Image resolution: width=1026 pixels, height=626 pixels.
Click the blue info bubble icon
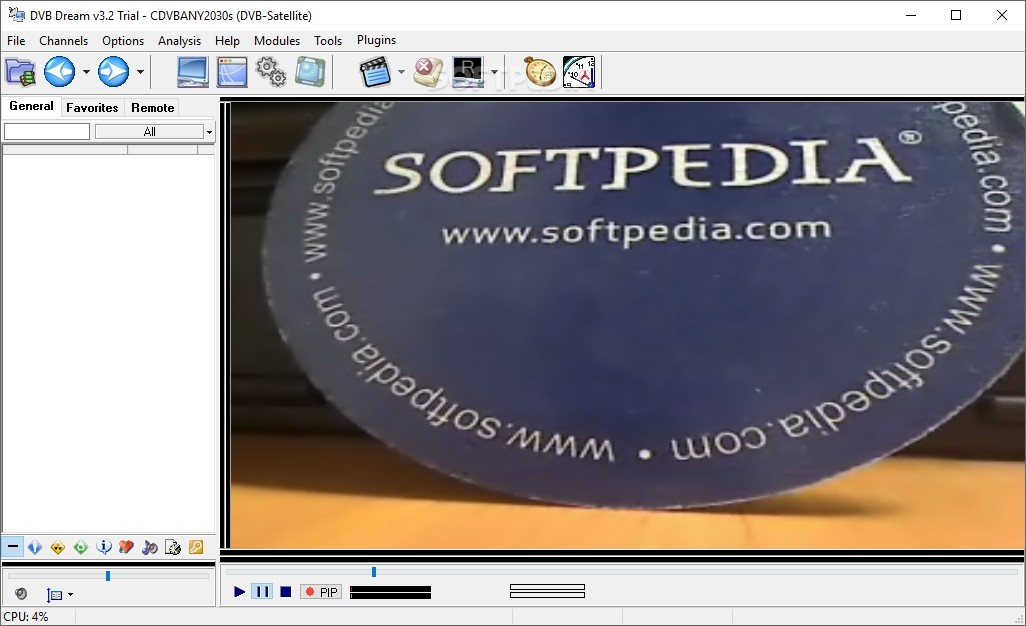(104, 547)
